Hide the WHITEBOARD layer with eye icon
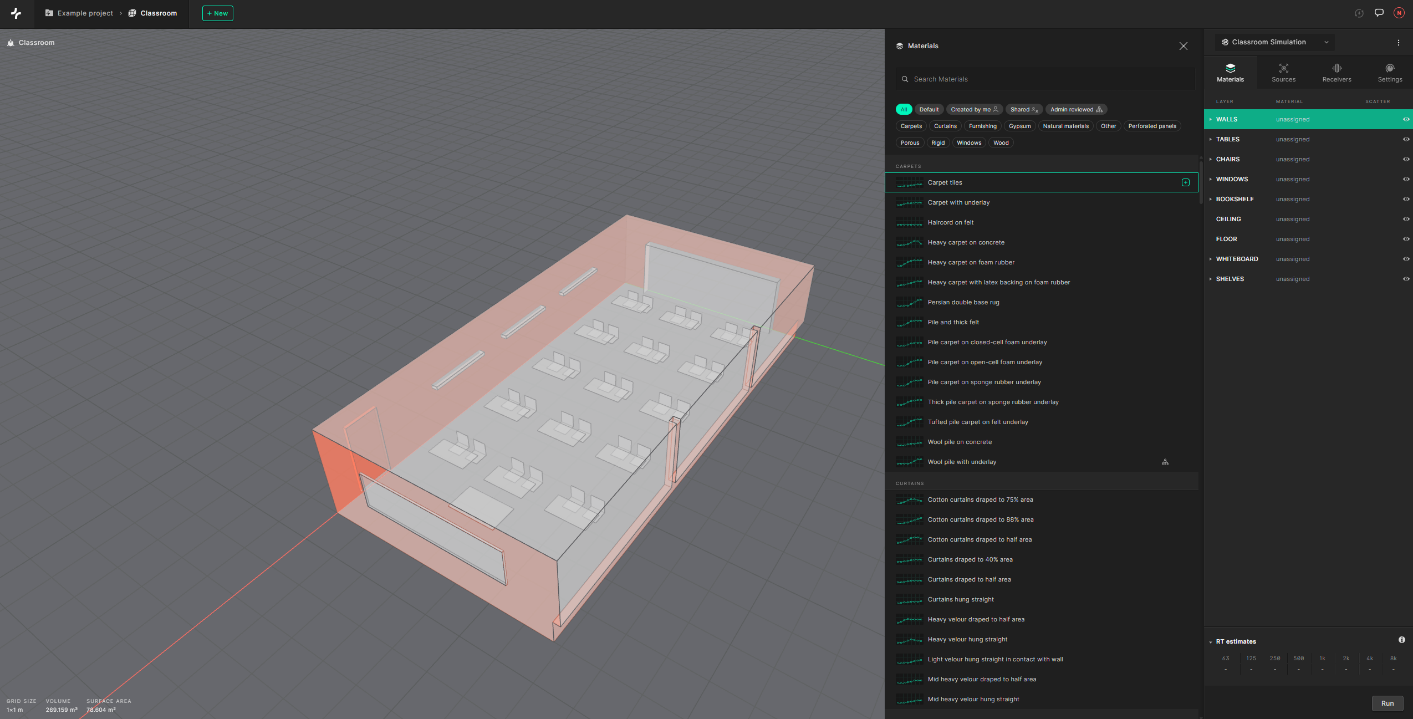1413x719 pixels. [1406, 259]
